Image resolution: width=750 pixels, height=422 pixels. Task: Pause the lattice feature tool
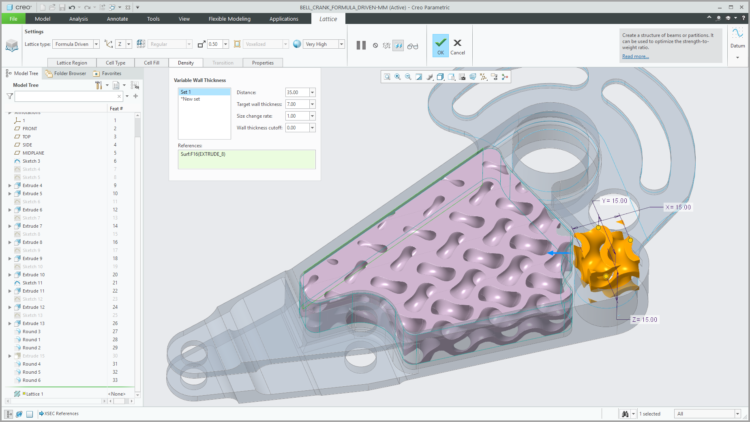click(x=361, y=45)
